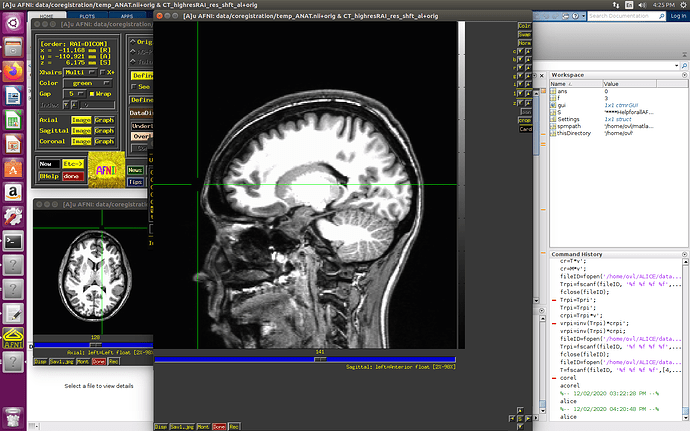Click the AFNI logo in controller window
690x431 pixels.
click(x=106, y=170)
